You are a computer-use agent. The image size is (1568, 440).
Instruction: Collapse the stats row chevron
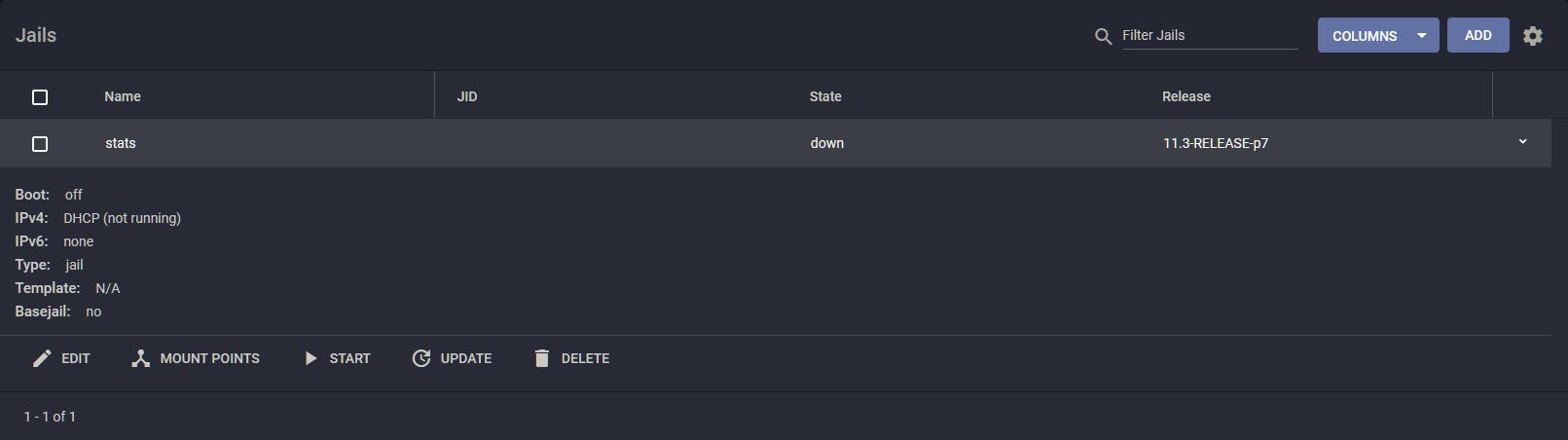point(1523,142)
